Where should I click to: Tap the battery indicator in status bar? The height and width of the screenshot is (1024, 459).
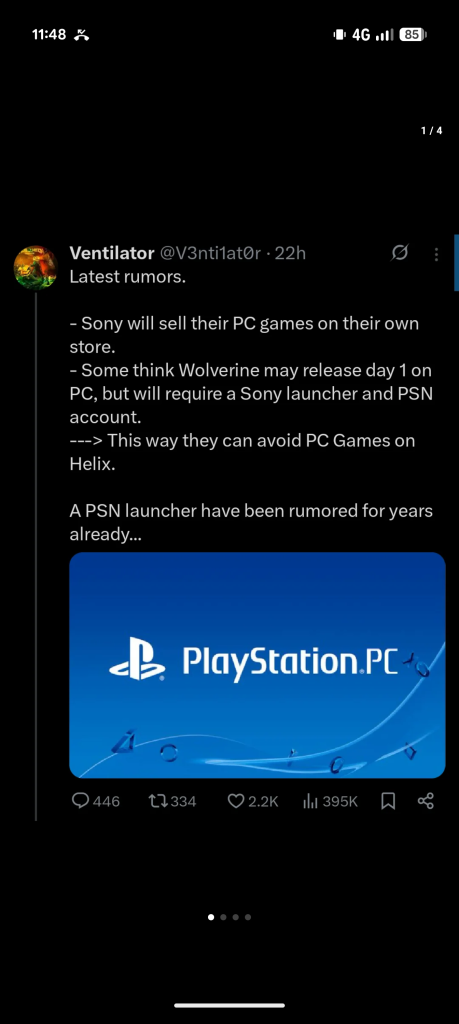pos(414,35)
